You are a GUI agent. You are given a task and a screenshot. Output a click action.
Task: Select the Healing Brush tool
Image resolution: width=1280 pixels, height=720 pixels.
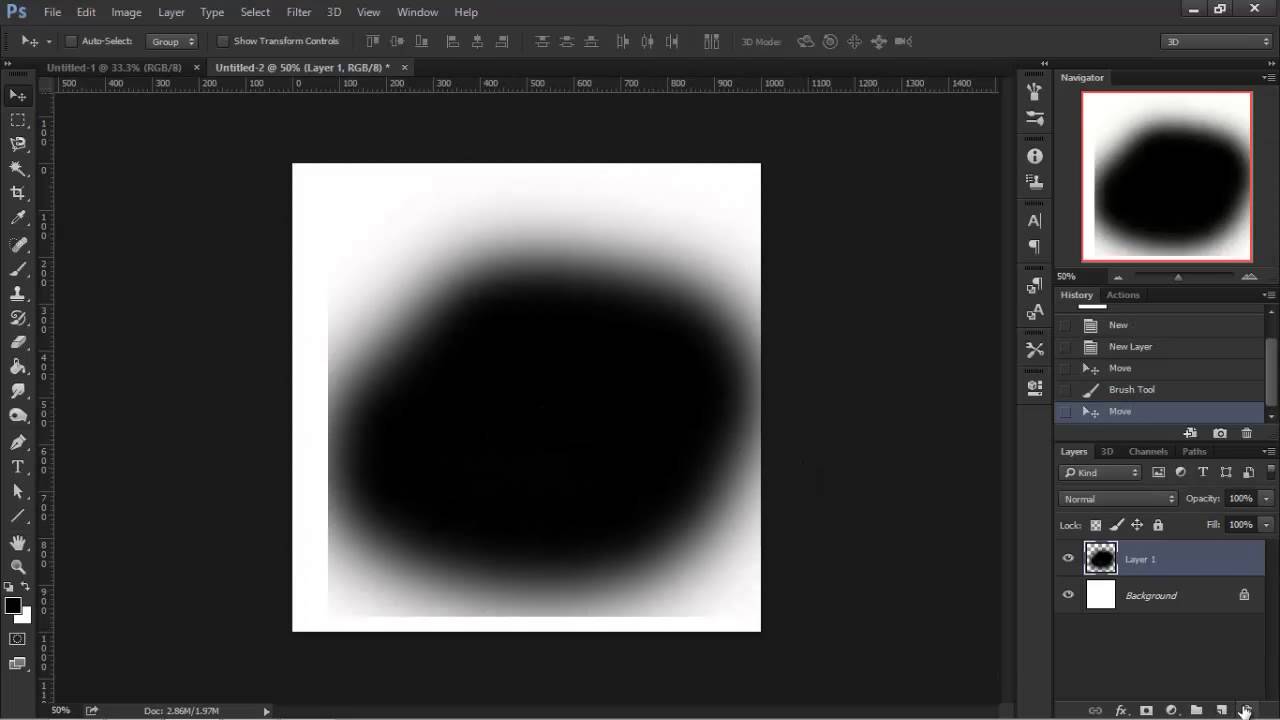(18, 245)
